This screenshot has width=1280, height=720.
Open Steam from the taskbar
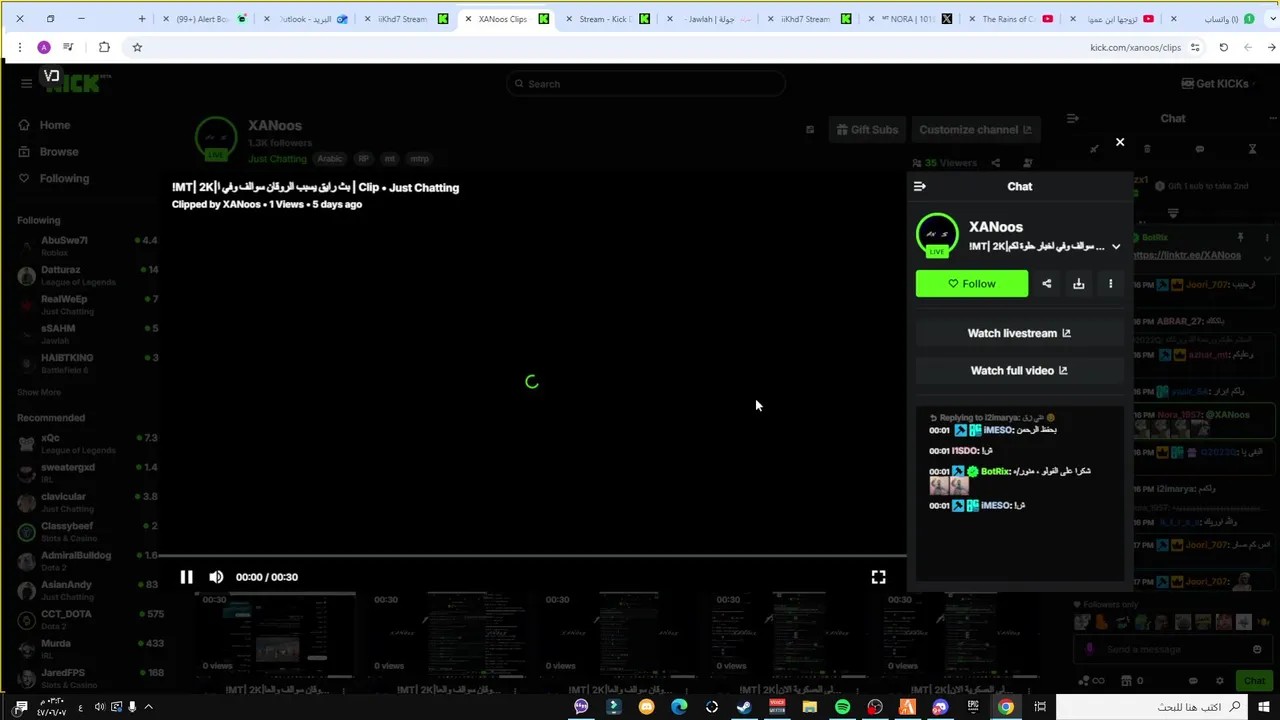(x=744, y=707)
